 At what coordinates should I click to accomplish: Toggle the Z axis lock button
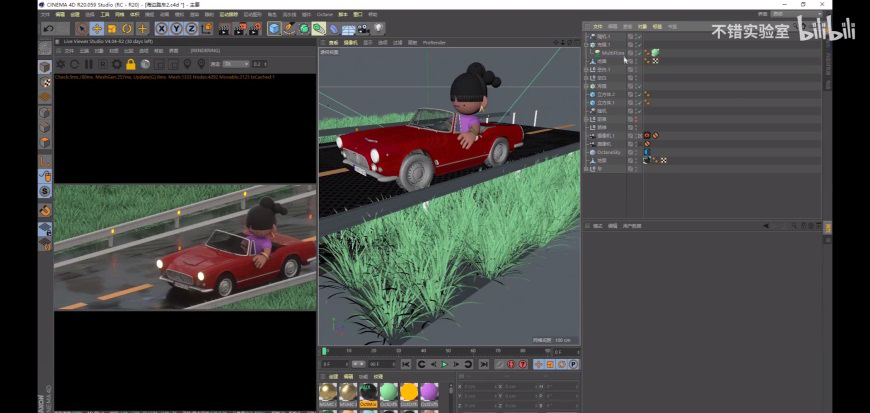click(191, 29)
